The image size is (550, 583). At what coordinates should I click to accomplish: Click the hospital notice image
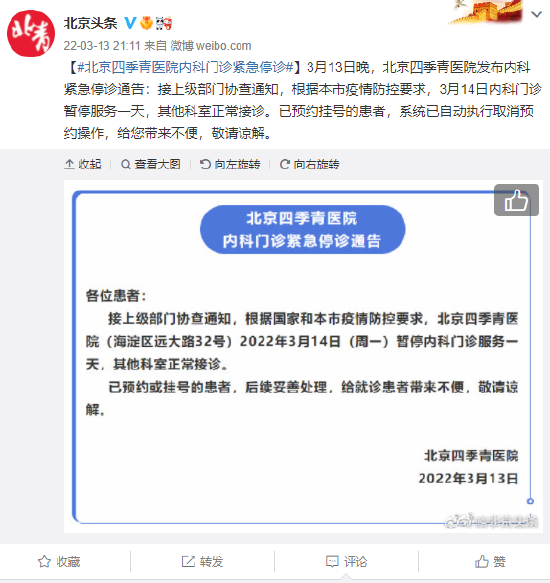click(303, 356)
